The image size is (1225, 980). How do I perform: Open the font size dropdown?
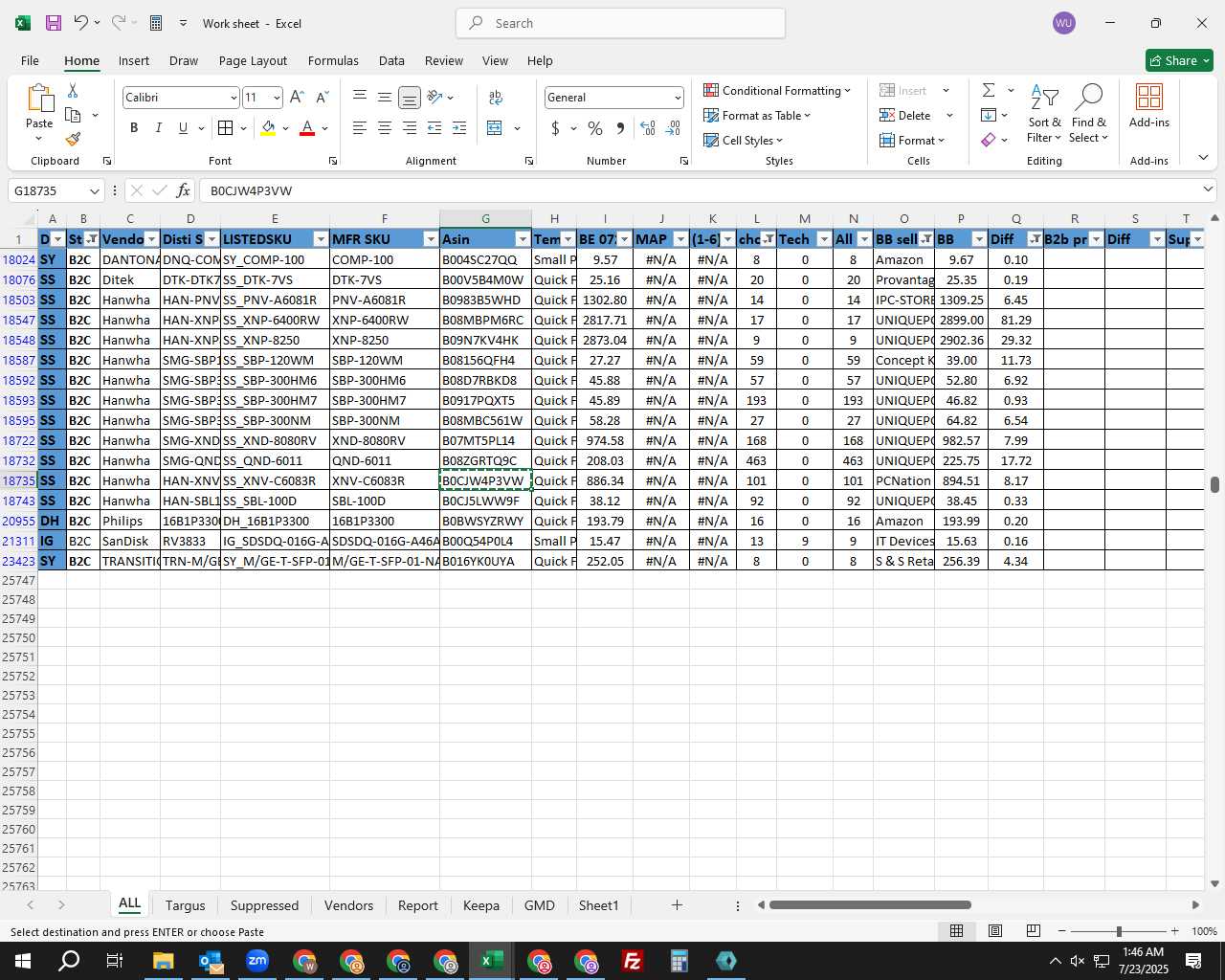click(x=277, y=98)
